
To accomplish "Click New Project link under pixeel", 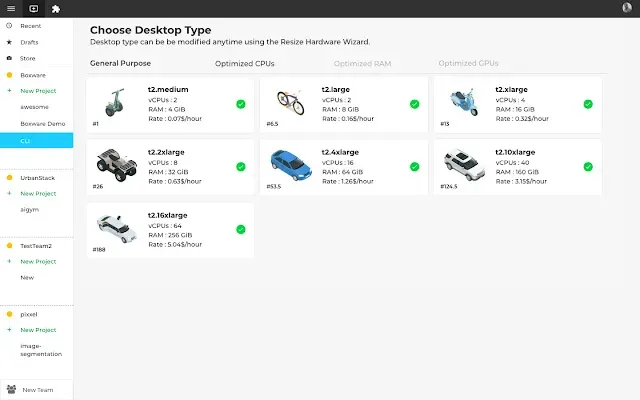I will (x=38, y=330).
